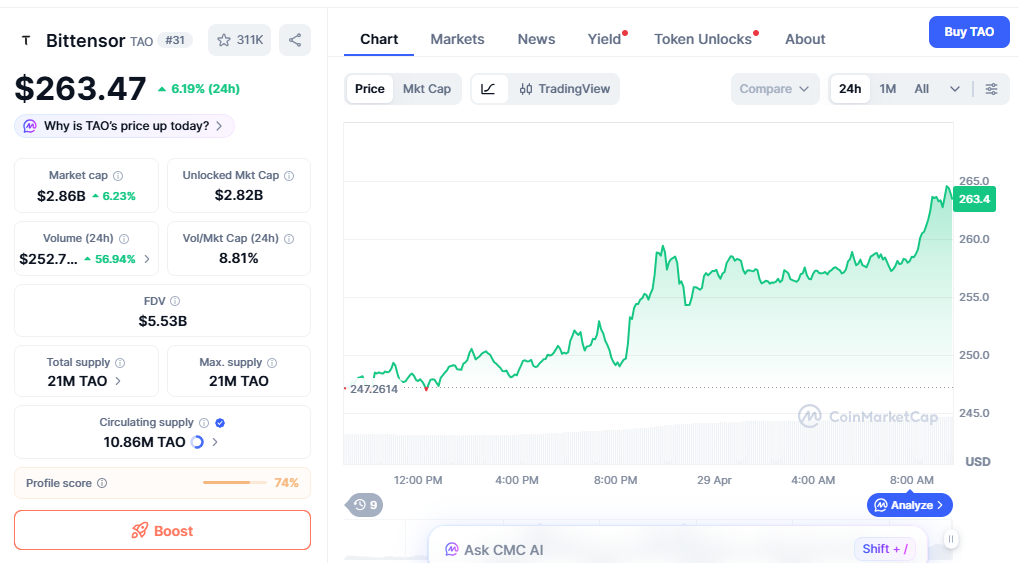1019x563 pixels.
Task: Open the Compare dropdown
Action: (775, 89)
